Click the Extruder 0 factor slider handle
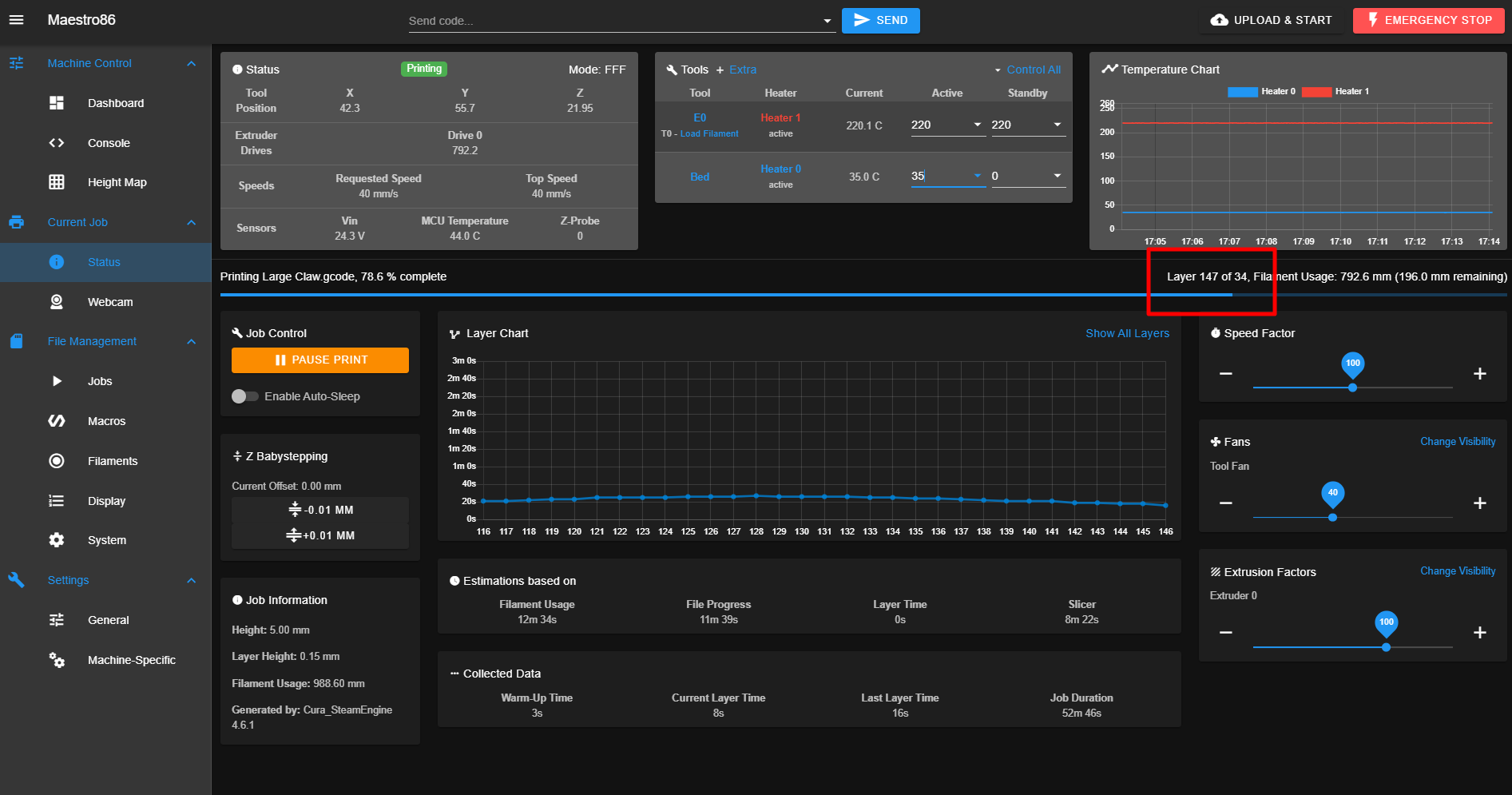Image resolution: width=1512 pixels, height=795 pixels. [x=1386, y=647]
